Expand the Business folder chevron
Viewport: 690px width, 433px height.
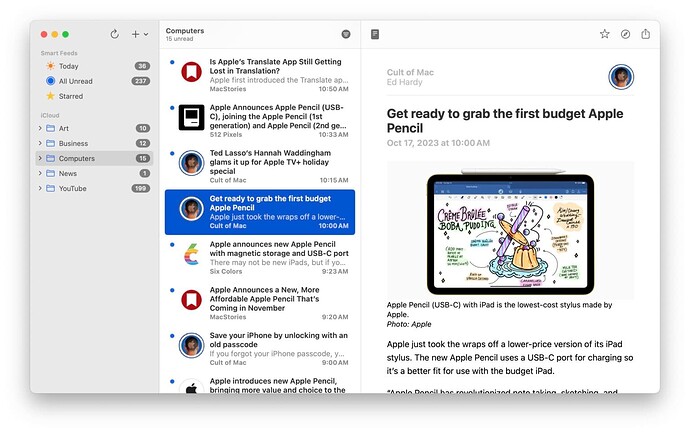click(40, 143)
